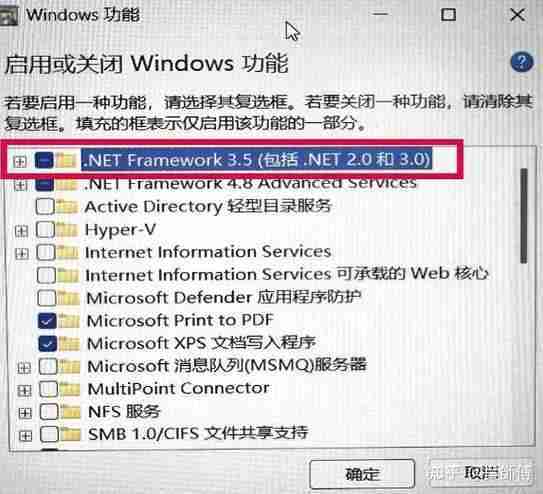This screenshot has height=494, width=543.
Task: Click the folder icon of .NET Framework 3.5
Action: [66, 160]
